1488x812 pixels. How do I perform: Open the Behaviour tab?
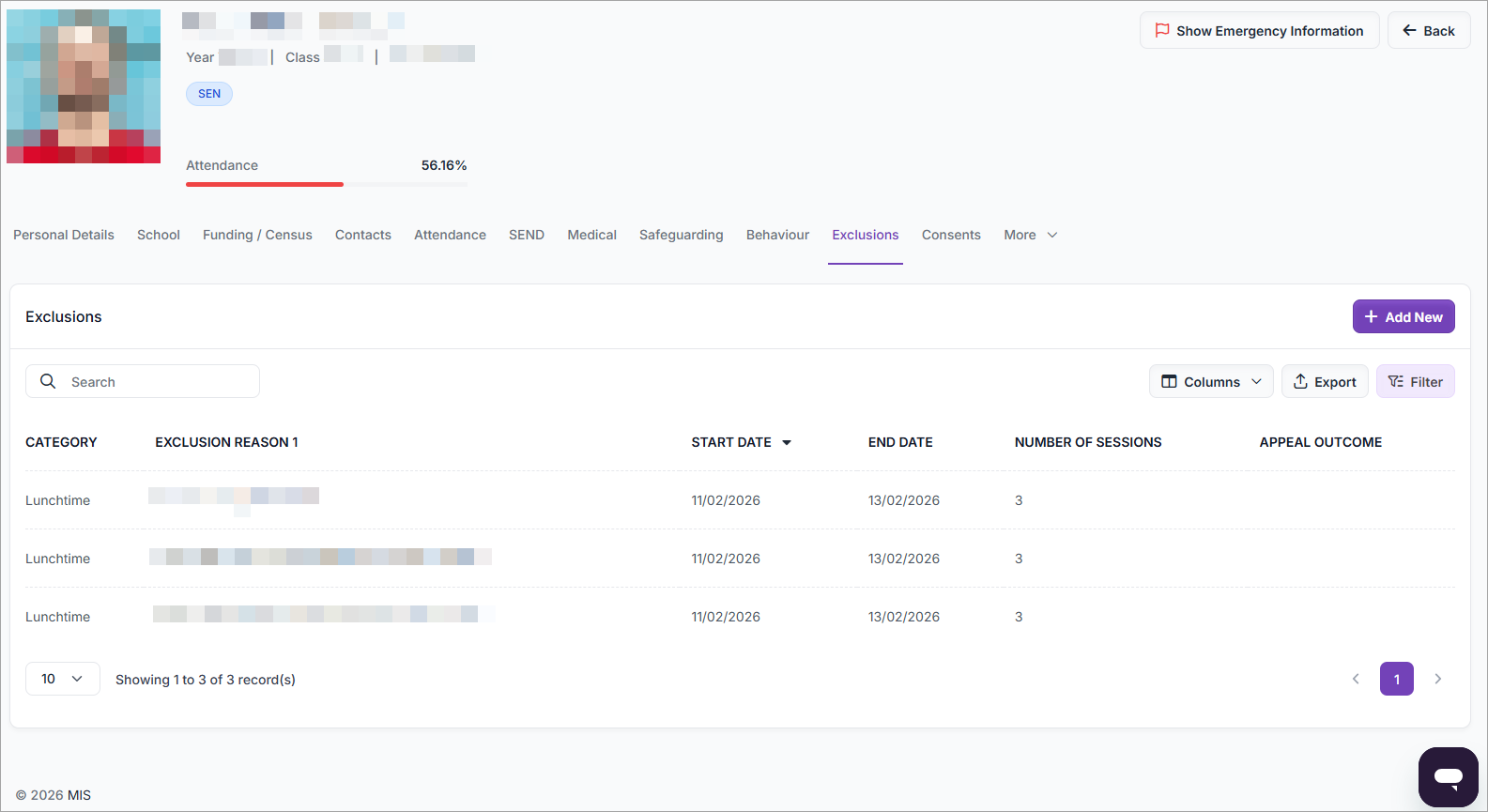click(x=777, y=235)
